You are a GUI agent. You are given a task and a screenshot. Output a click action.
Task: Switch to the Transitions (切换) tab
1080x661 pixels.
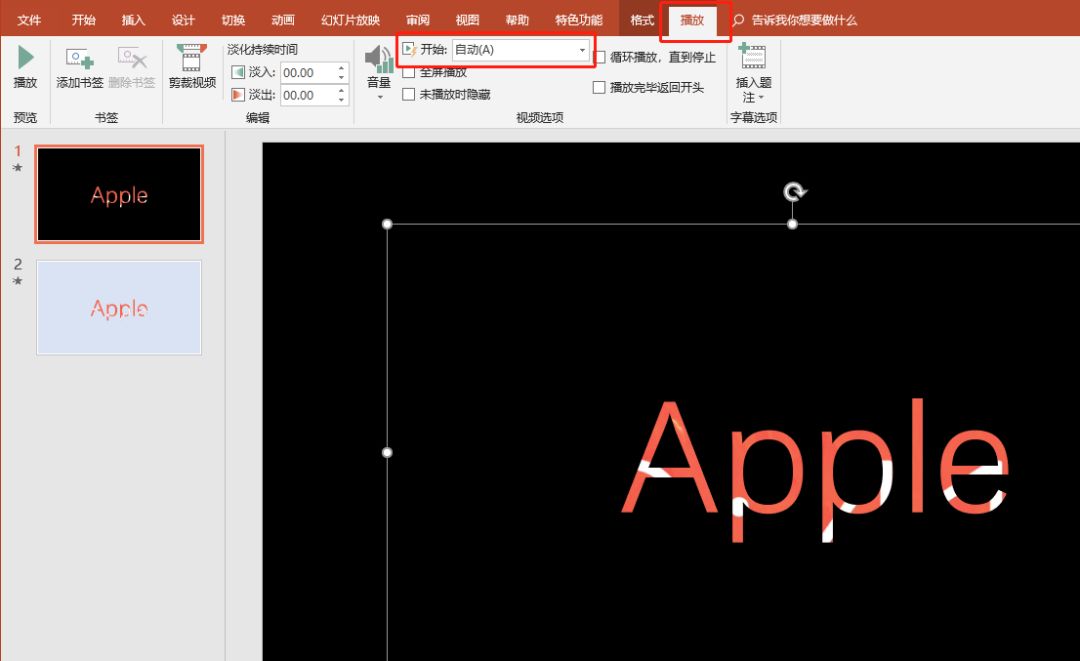point(233,20)
